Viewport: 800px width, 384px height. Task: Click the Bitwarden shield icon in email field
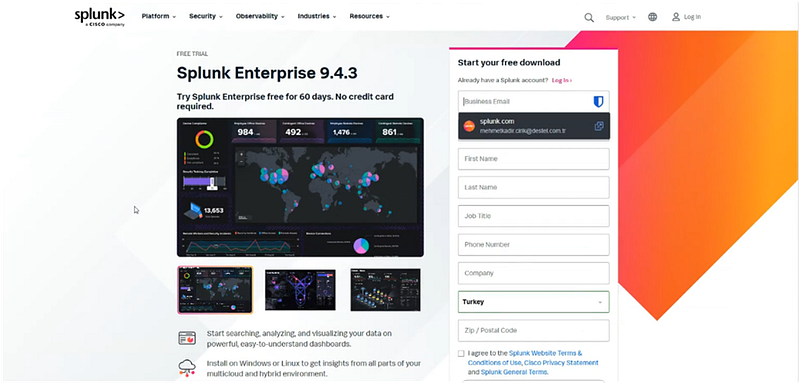tap(598, 101)
